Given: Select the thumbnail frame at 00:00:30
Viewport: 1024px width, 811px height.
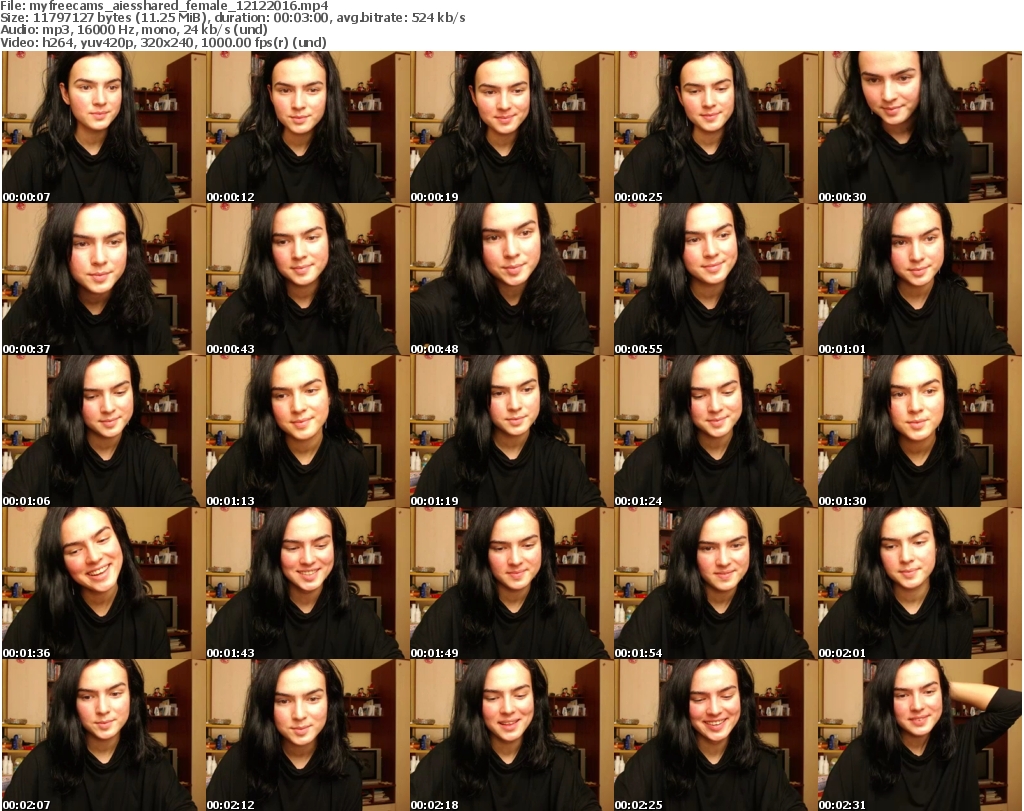Looking at the screenshot, I should [x=920, y=127].
